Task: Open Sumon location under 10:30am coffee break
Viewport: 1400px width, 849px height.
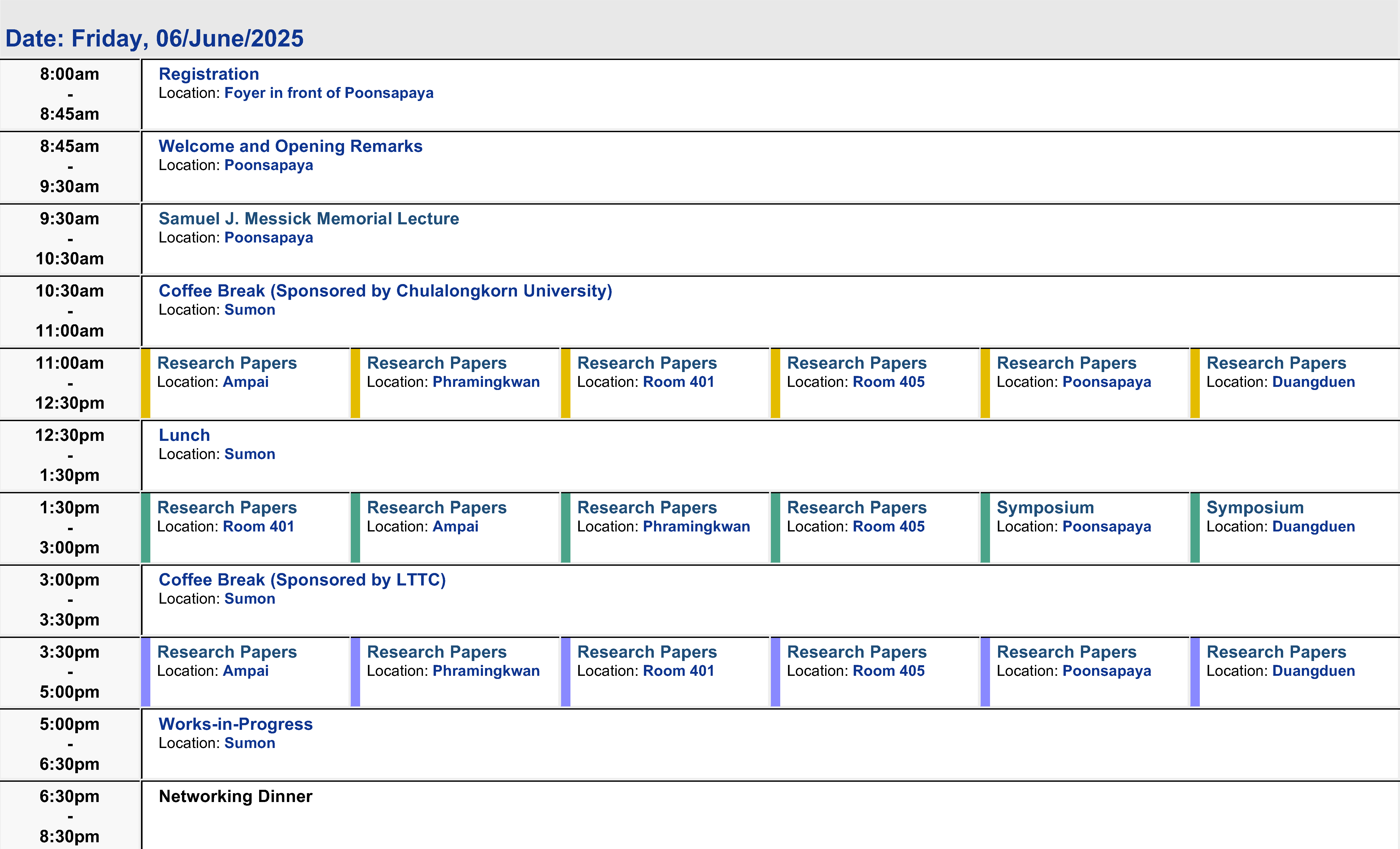Action: coord(250,310)
